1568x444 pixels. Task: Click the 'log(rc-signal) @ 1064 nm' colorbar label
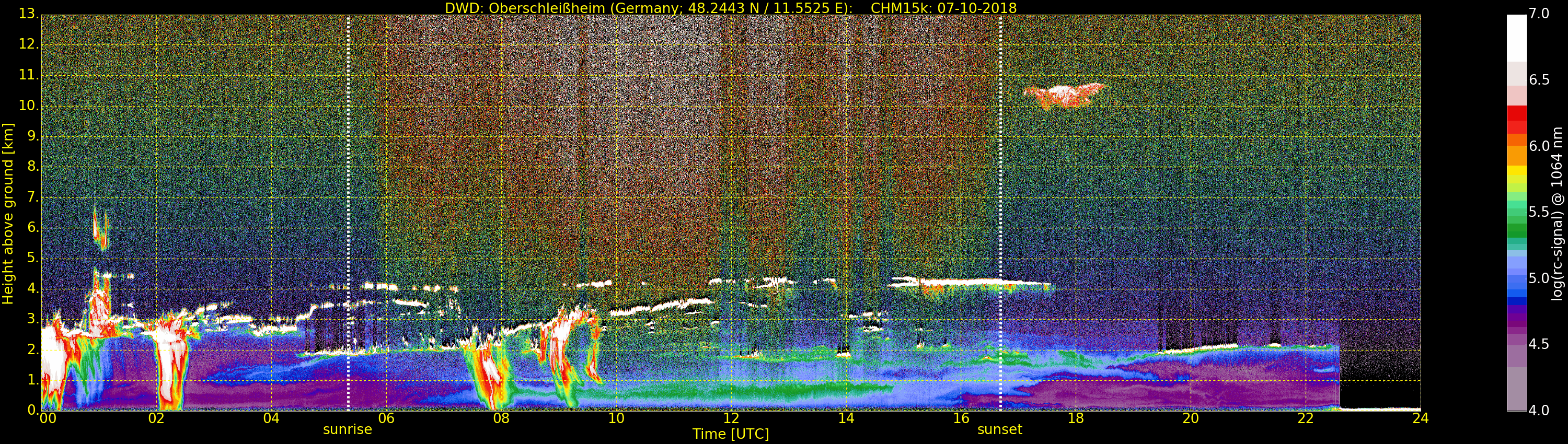click(x=1557, y=214)
